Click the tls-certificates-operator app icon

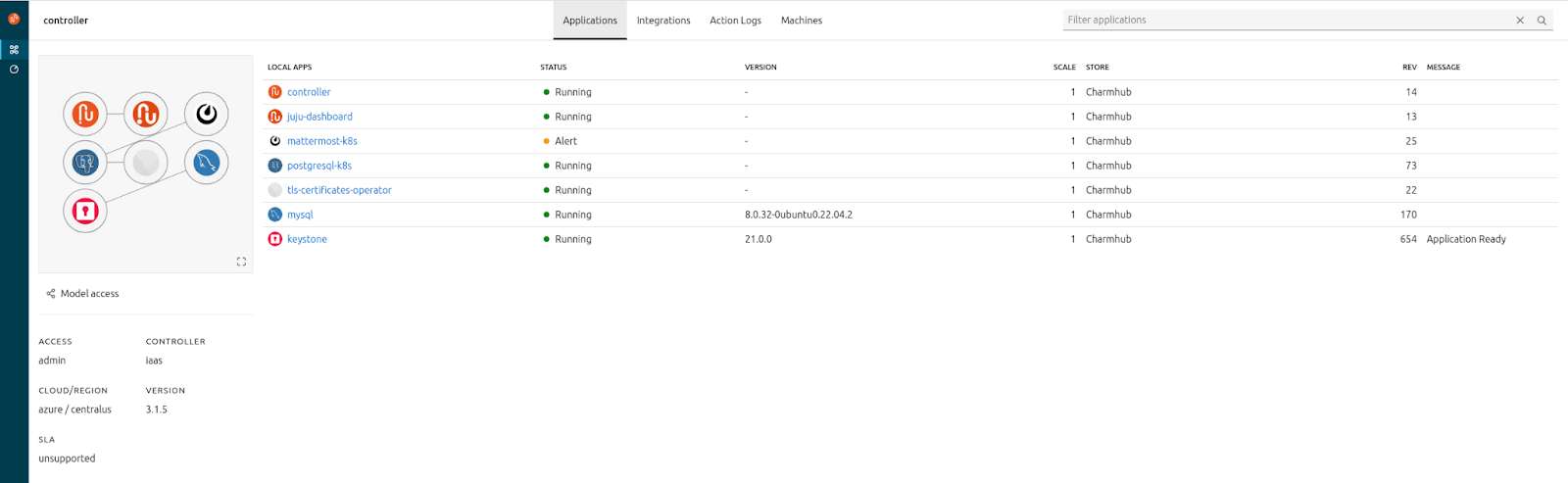click(x=275, y=190)
